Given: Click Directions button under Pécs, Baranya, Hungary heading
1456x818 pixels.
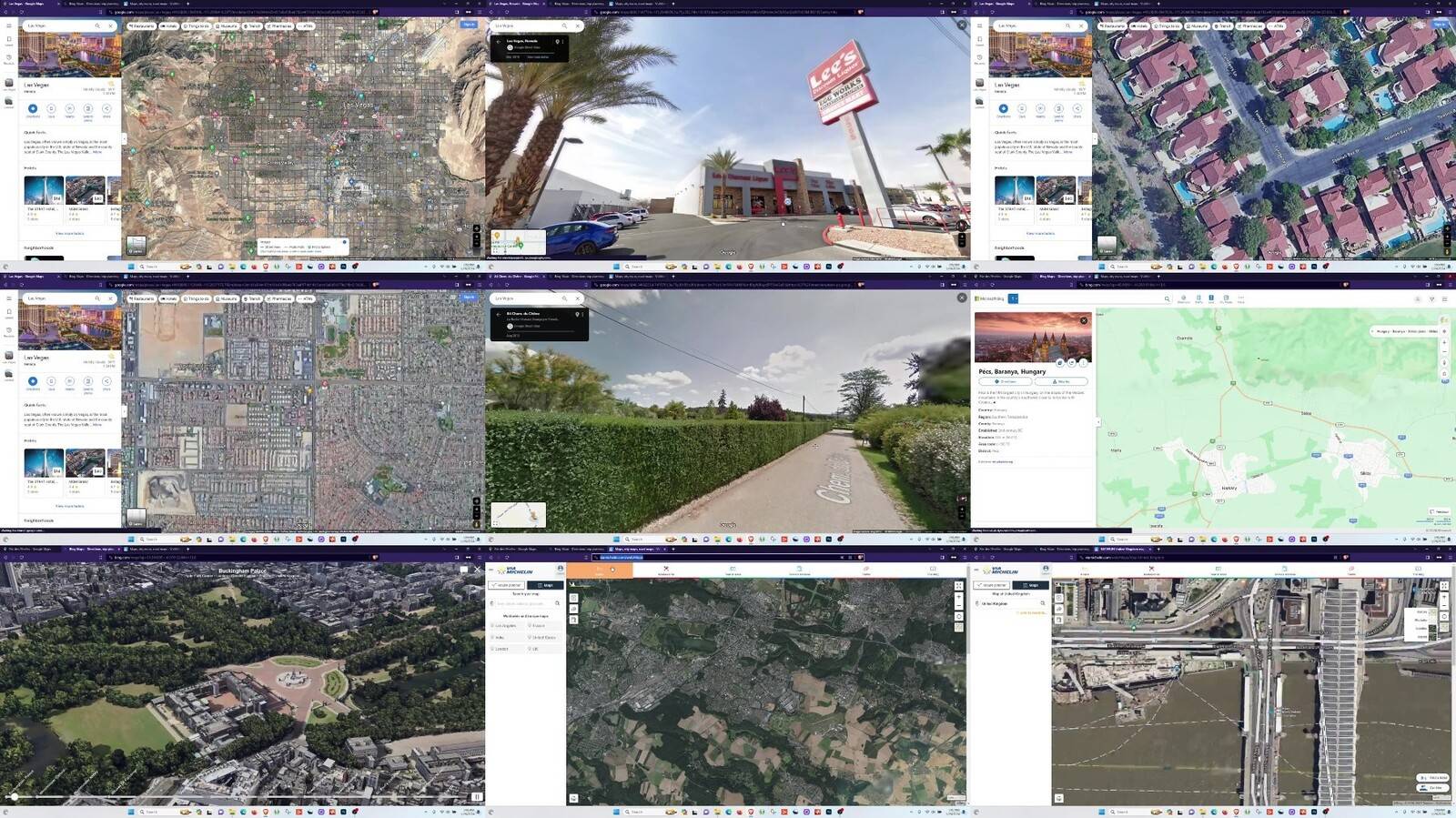Looking at the screenshot, I should pos(1006,382).
